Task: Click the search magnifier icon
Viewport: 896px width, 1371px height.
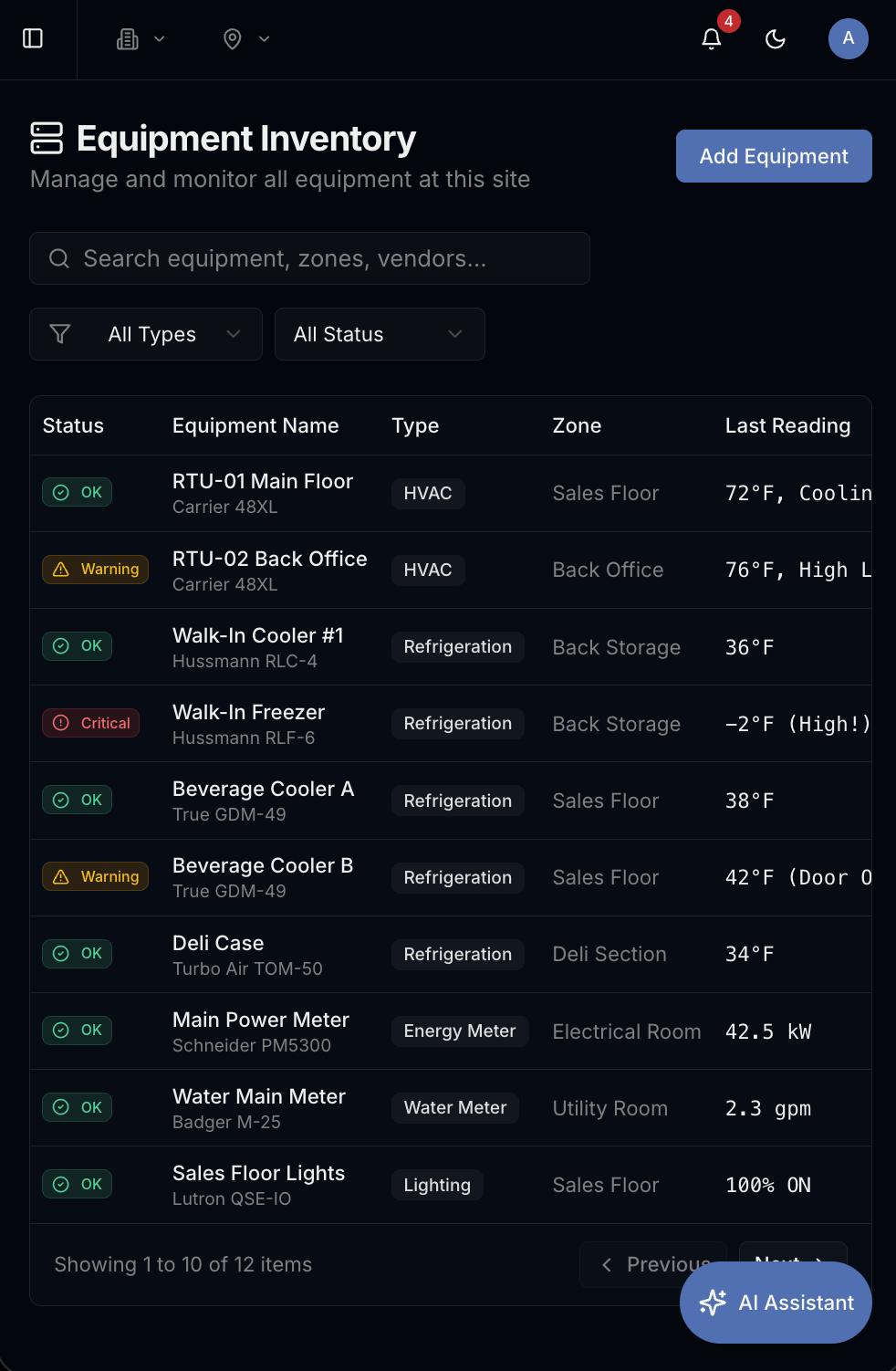Action: (x=59, y=258)
